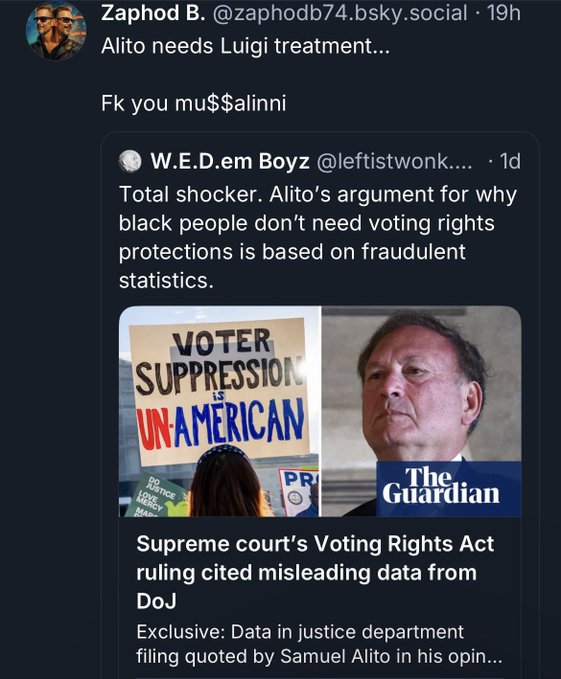561x679 pixels.
Task: Open Zaphod B.'s profile avatar
Action: (56, 30)
